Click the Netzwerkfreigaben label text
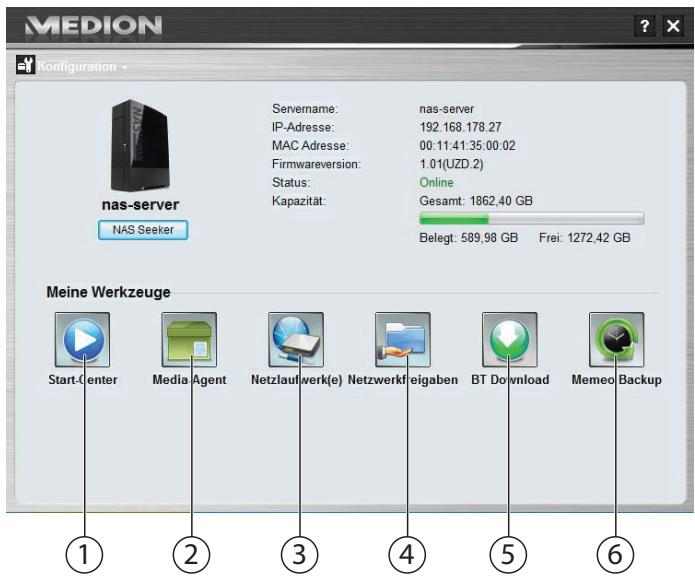This screenshot has height=579, width=695. 403,380
